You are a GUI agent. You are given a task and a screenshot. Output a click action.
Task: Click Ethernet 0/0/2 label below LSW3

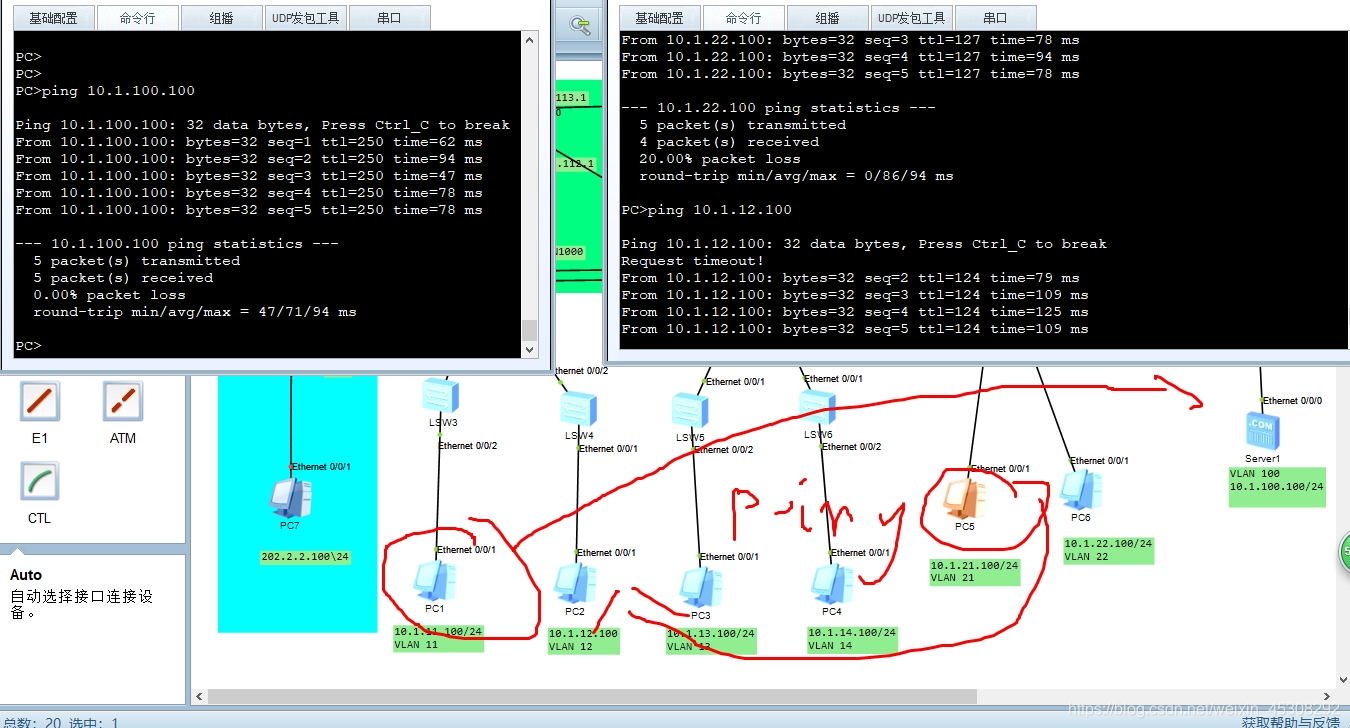(467, 445)
